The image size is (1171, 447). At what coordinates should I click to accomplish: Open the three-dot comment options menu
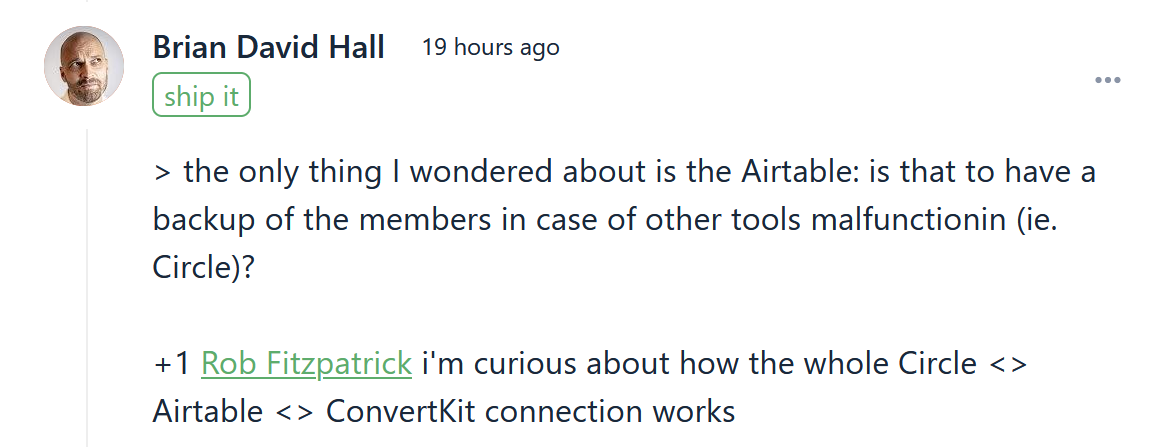[1107, 80]
